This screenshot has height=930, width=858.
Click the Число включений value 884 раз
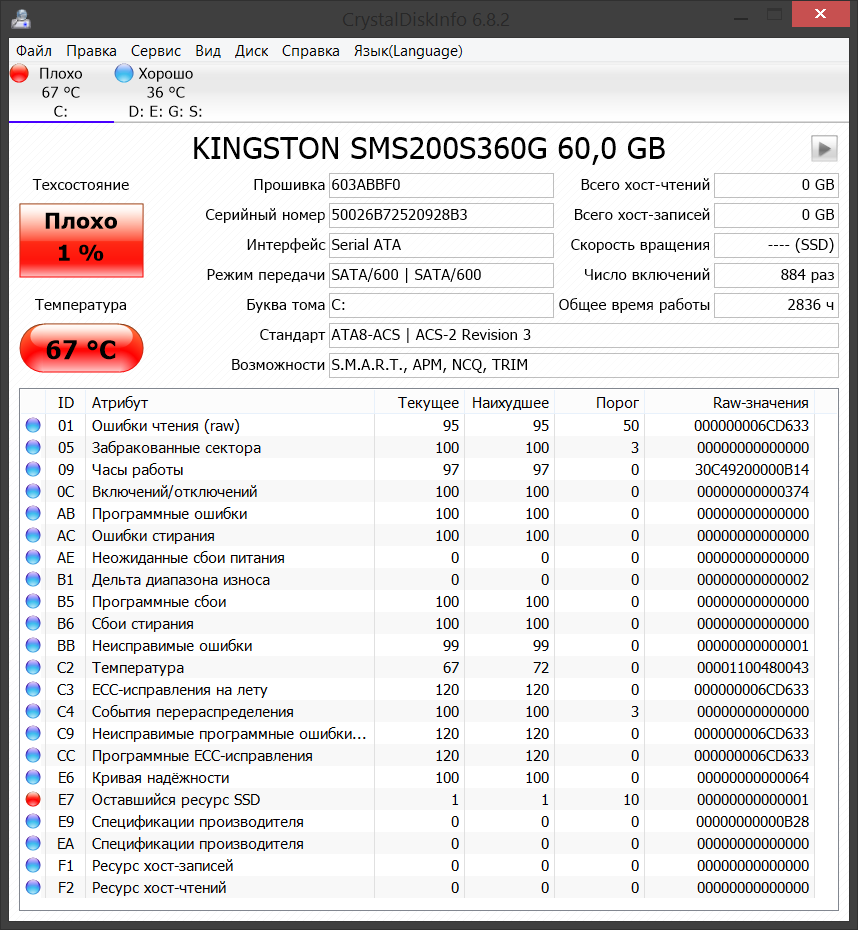click(x=776, y=275)
